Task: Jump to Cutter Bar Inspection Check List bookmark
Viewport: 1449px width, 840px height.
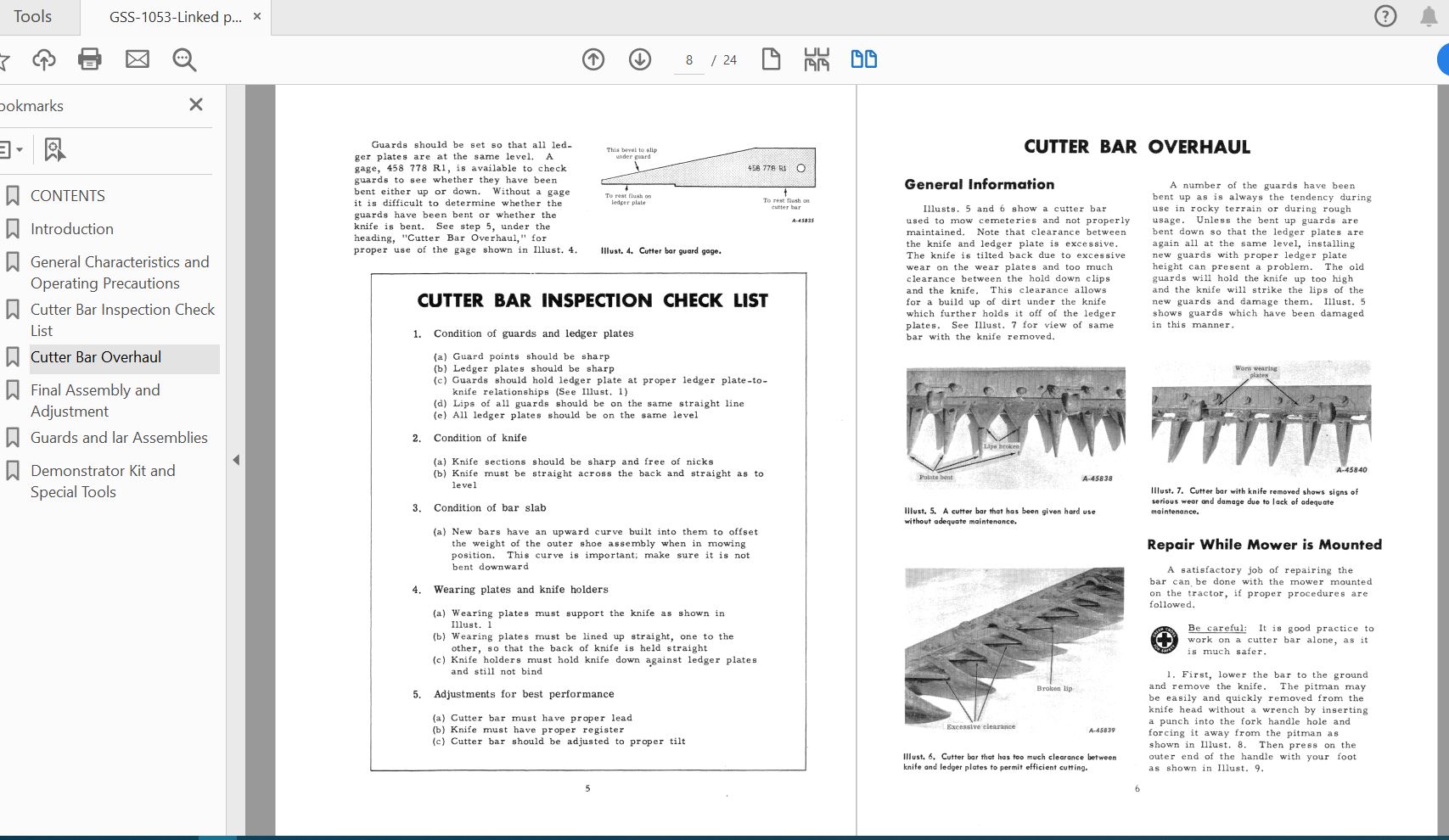Action: [122, 320]
